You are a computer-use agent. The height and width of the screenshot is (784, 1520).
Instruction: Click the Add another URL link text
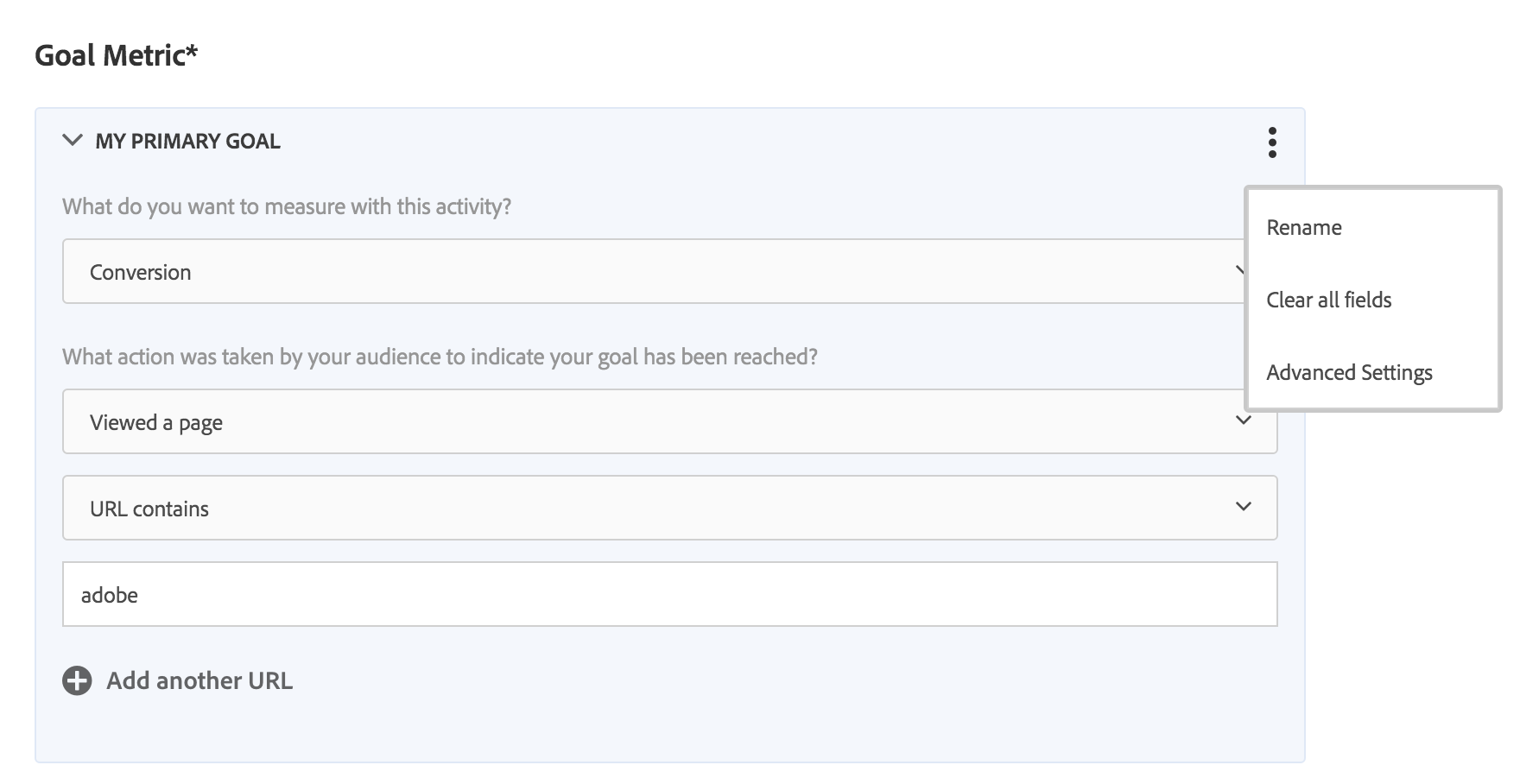[x=199, y=681]
